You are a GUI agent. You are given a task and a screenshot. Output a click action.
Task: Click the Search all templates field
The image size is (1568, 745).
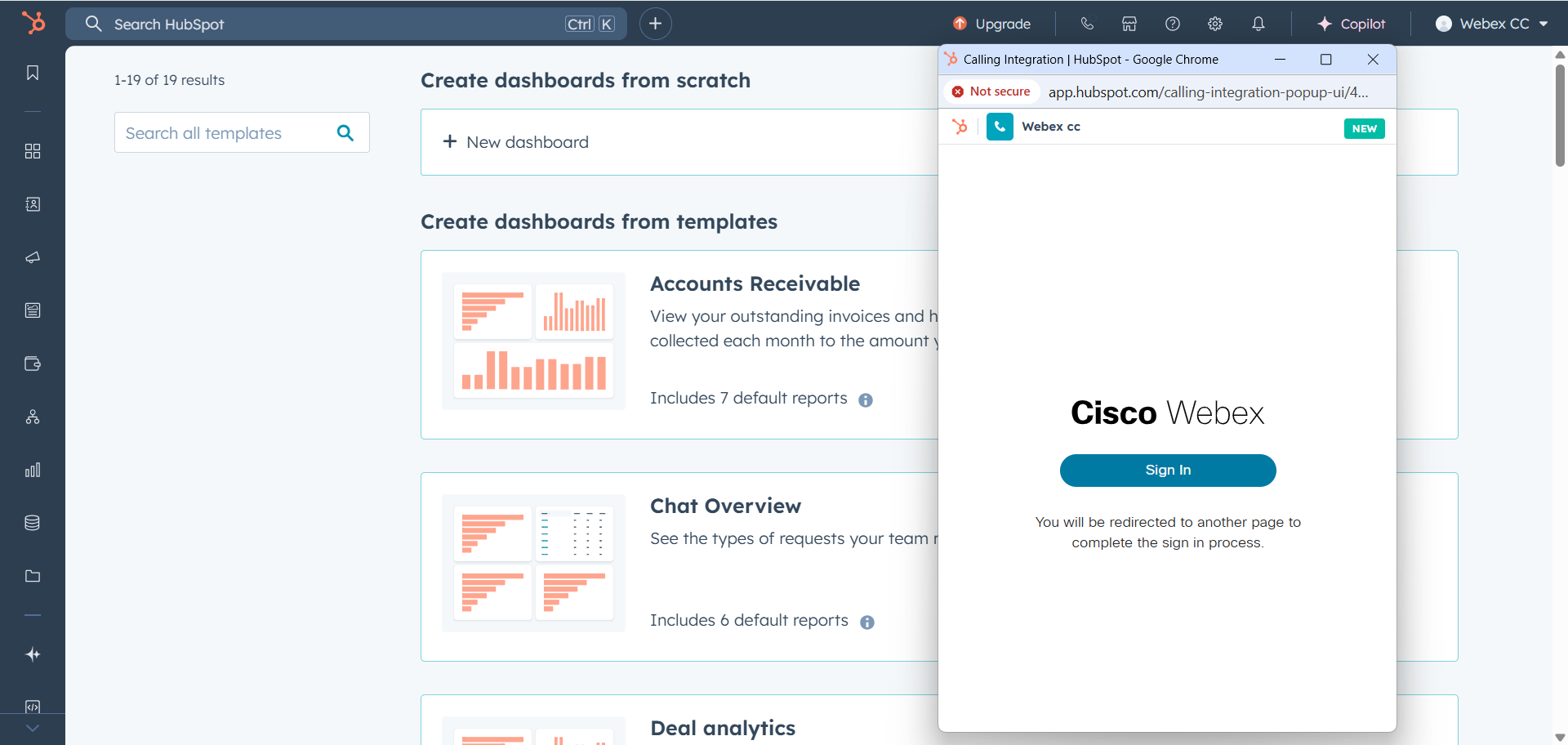click(x=225, y=133)
